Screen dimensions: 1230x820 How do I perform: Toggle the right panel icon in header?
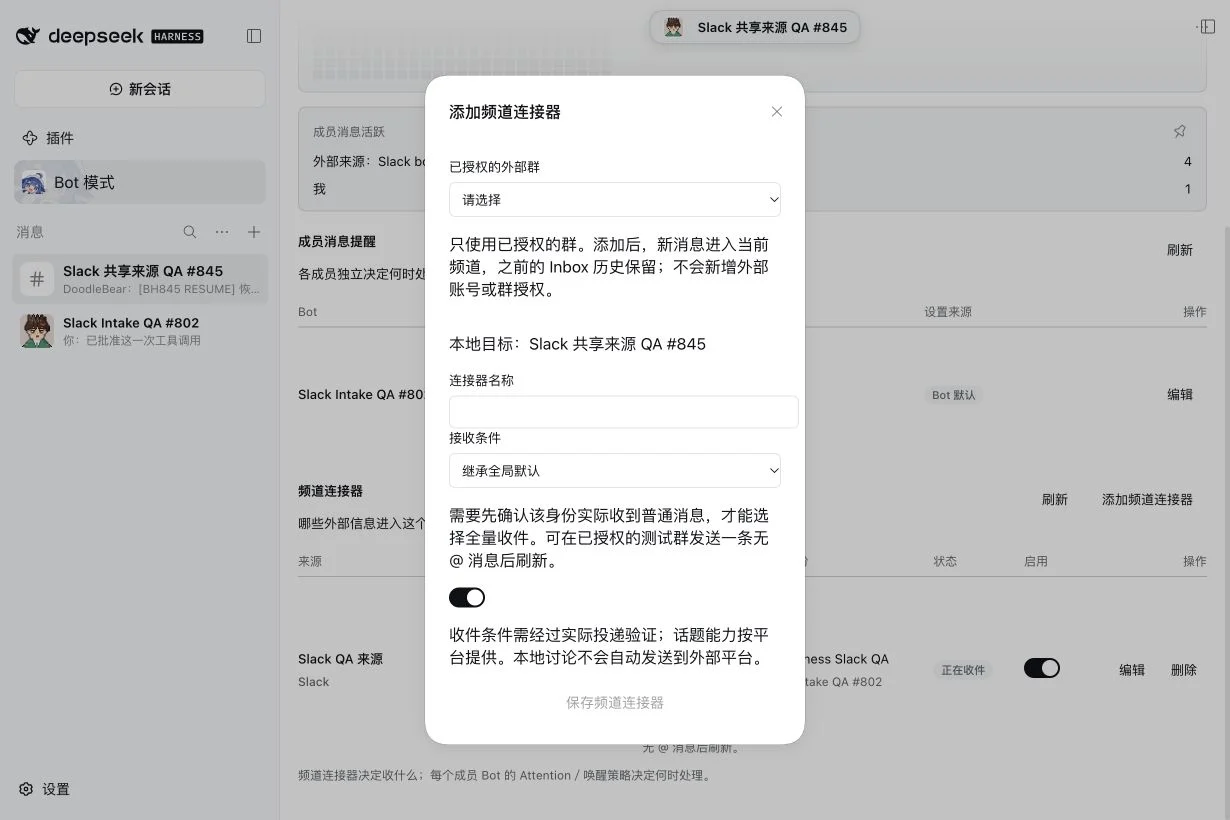click(1206, 27)
